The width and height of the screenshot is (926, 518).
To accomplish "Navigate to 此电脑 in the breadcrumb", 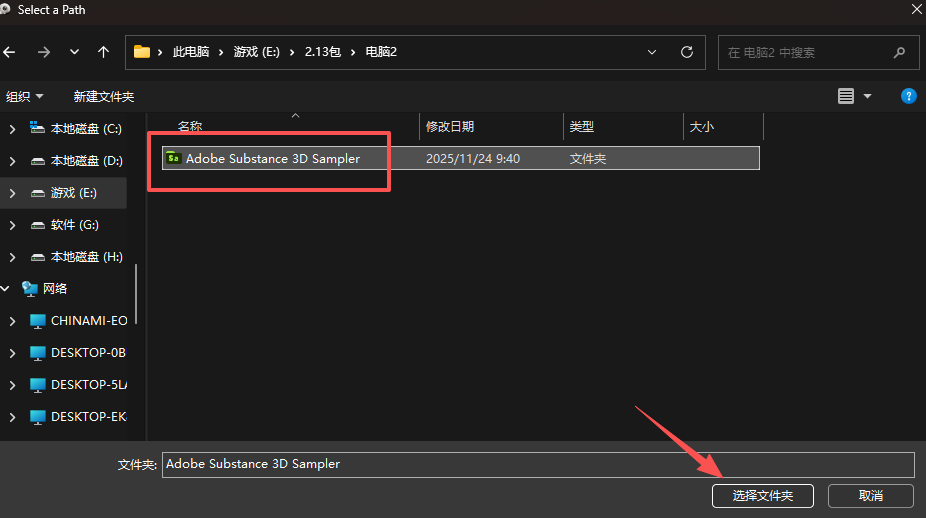I will (191, 52).
